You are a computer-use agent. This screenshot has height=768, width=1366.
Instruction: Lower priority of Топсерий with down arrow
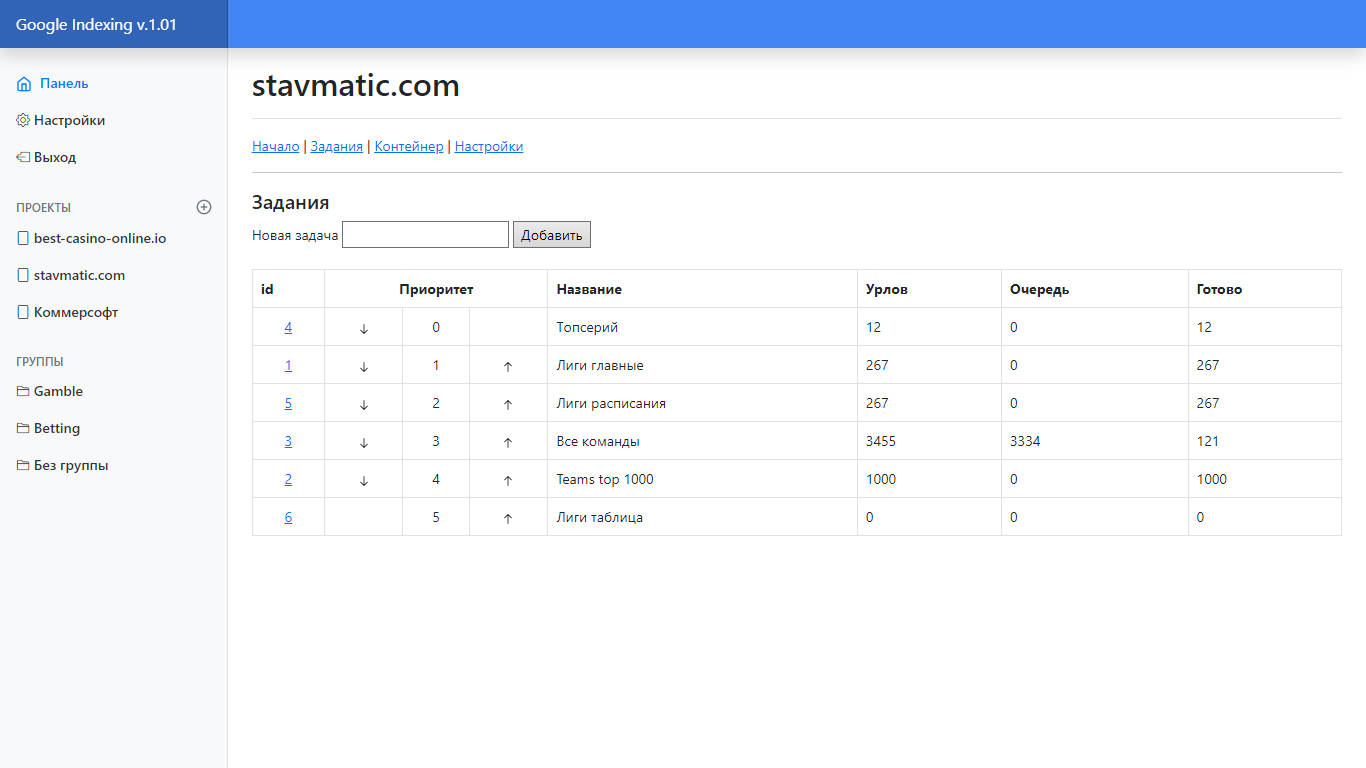coord(364,328)
